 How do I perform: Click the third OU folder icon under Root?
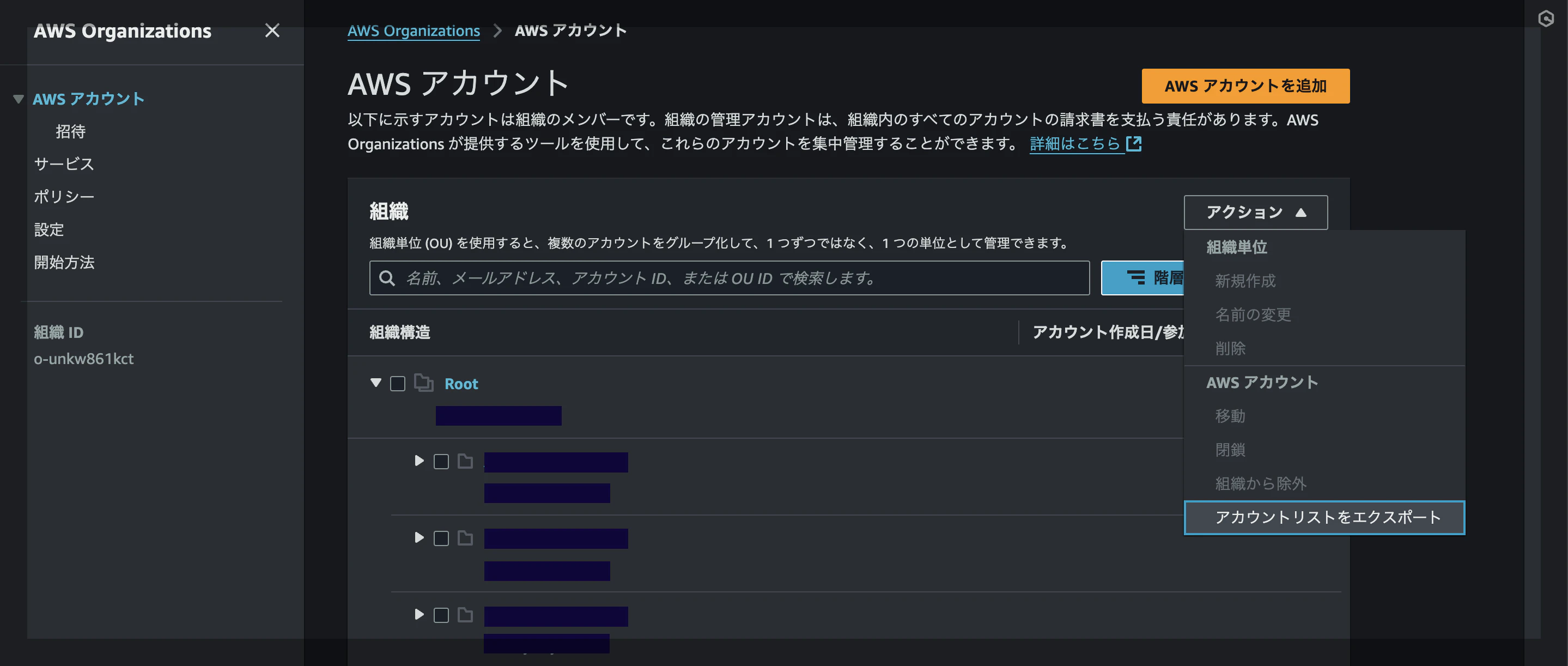[465, 614]
